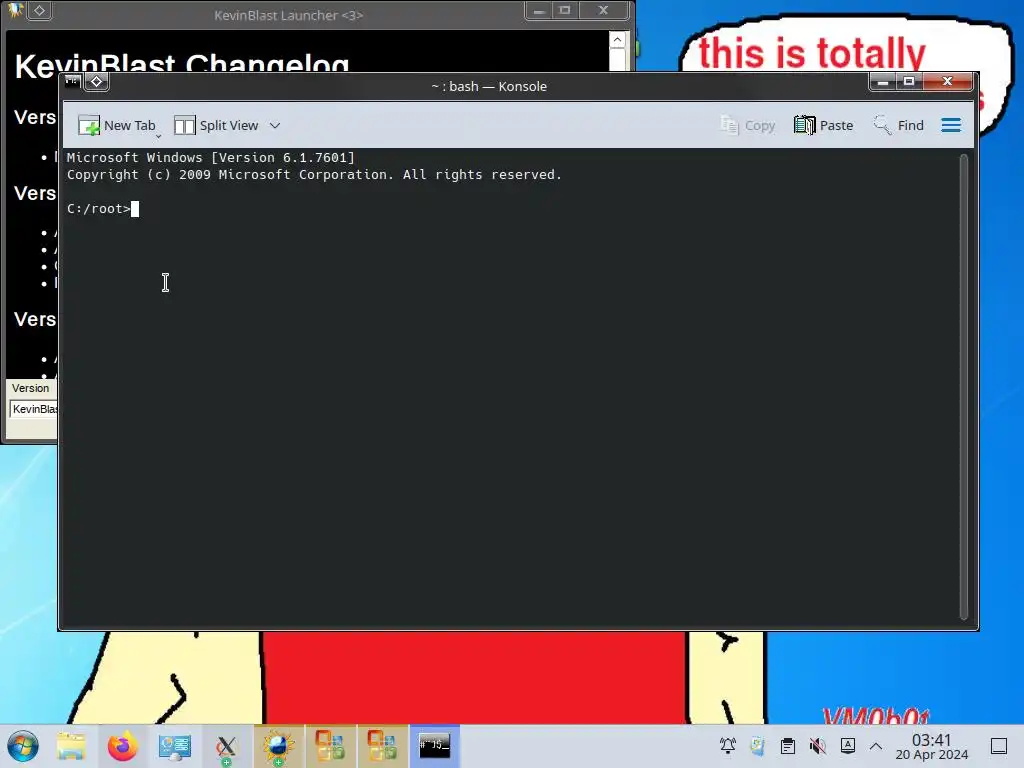Screen dimensions: 1024x768
Task: Switch to Konsole terminal taskbar entry
Action: point(434,746)
